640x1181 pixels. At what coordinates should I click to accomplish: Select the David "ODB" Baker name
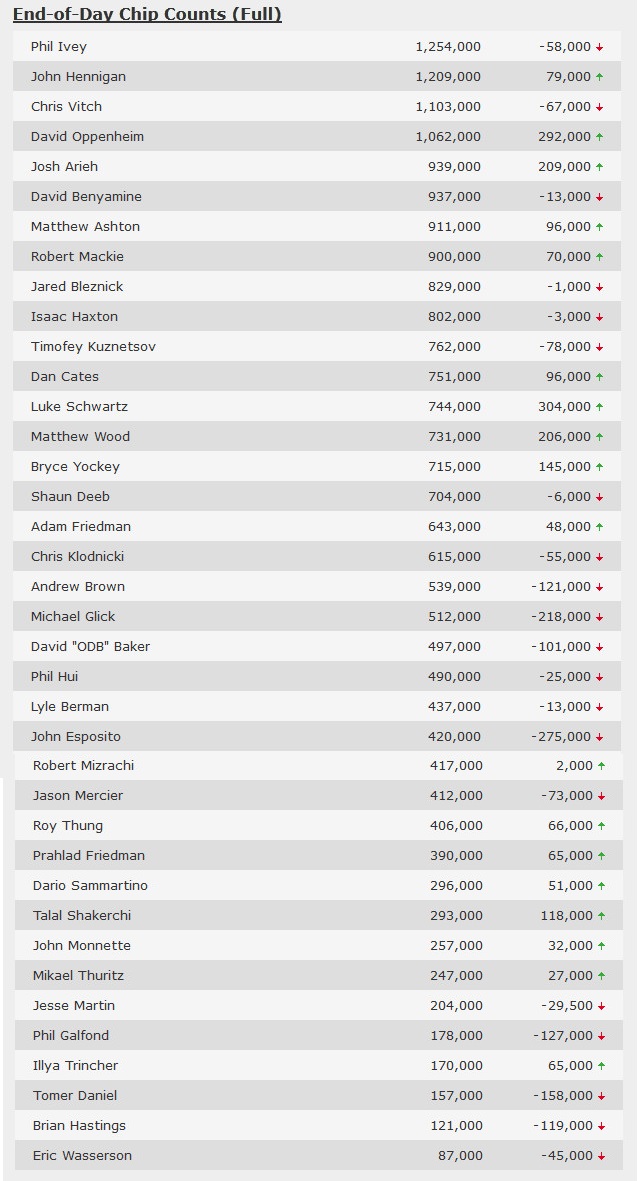click(x=90, y=646)
